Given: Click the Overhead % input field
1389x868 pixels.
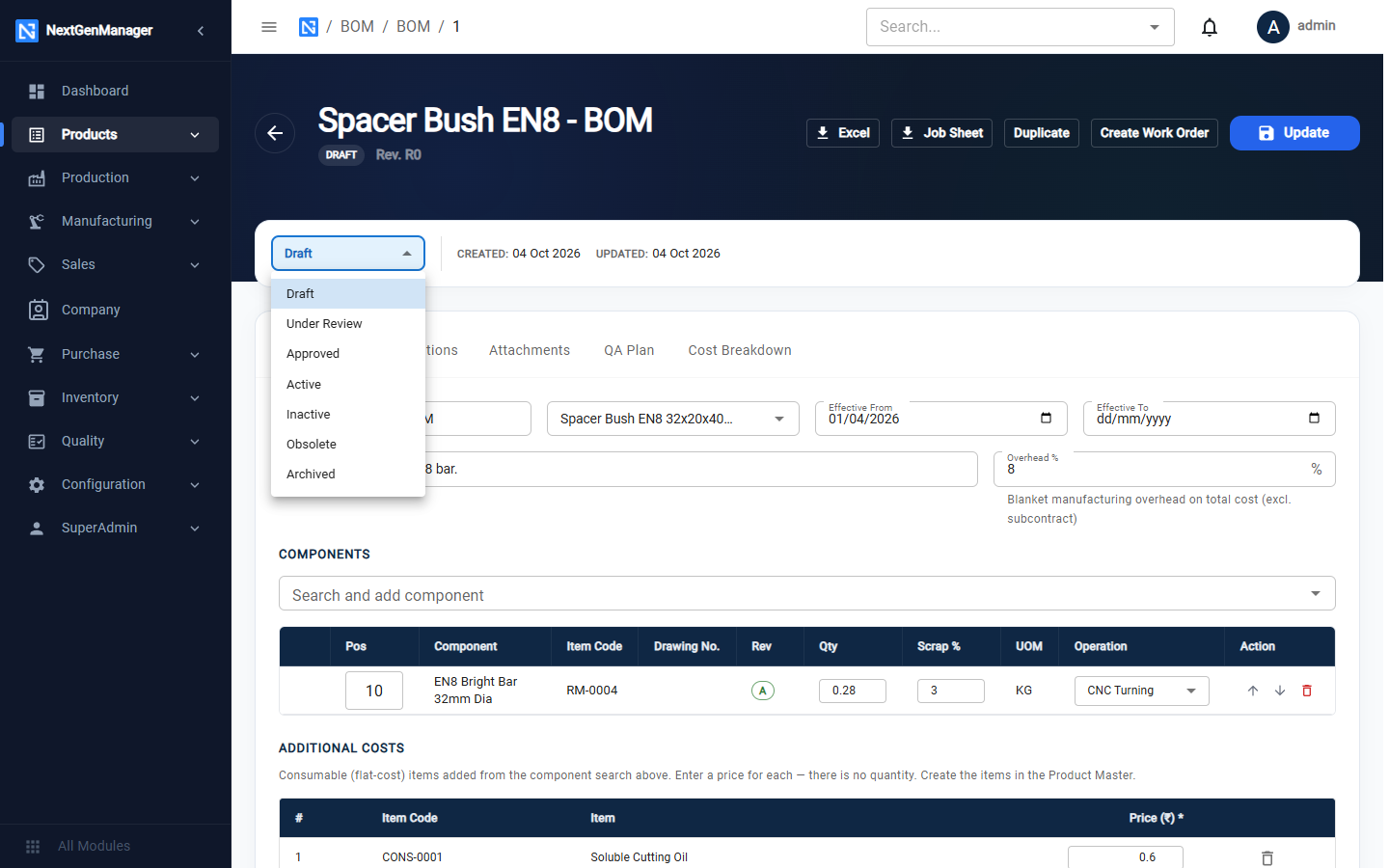Looking at the screenshot, I should [x=1164, y=470].
